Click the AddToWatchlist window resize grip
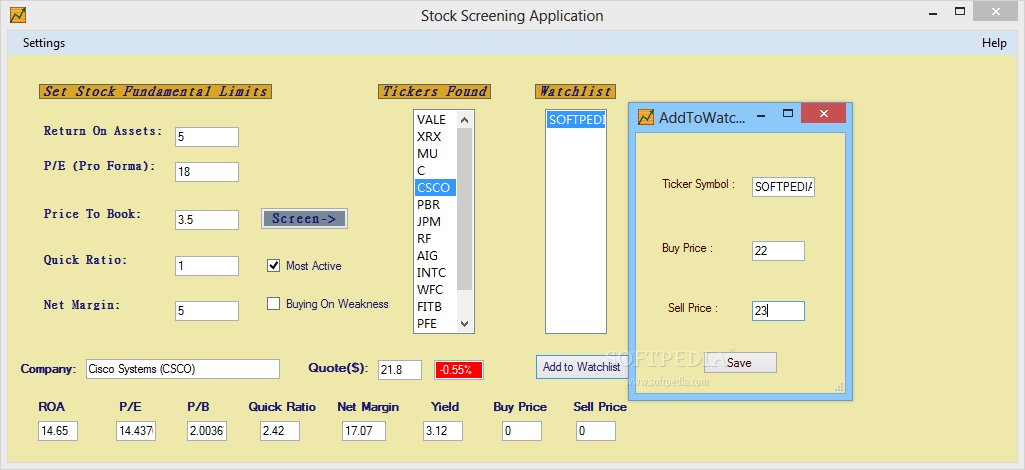Viewport: 1025px width, 470px height. point(839,387)
